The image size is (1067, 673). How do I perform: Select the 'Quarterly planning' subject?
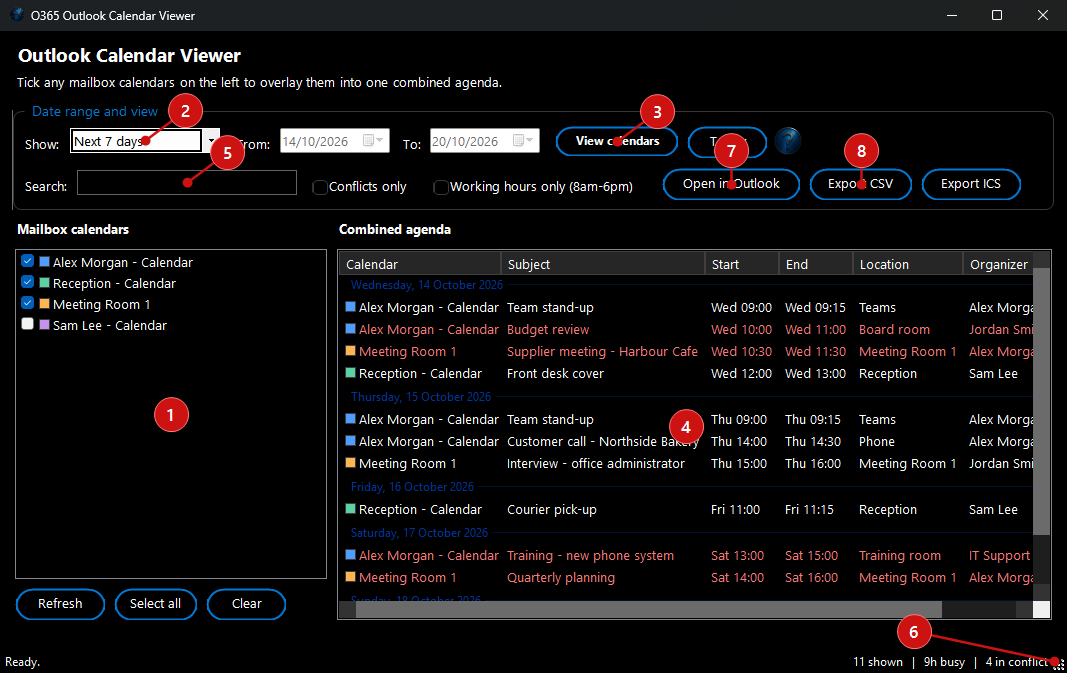561,578
